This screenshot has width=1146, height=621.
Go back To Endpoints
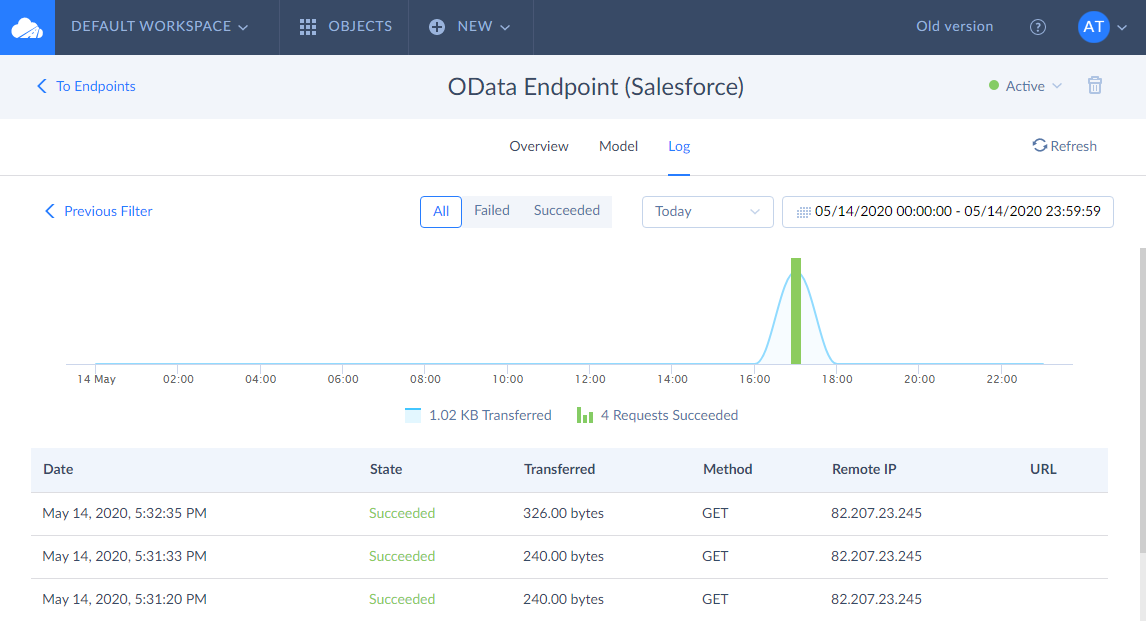(x=86, y=86)
